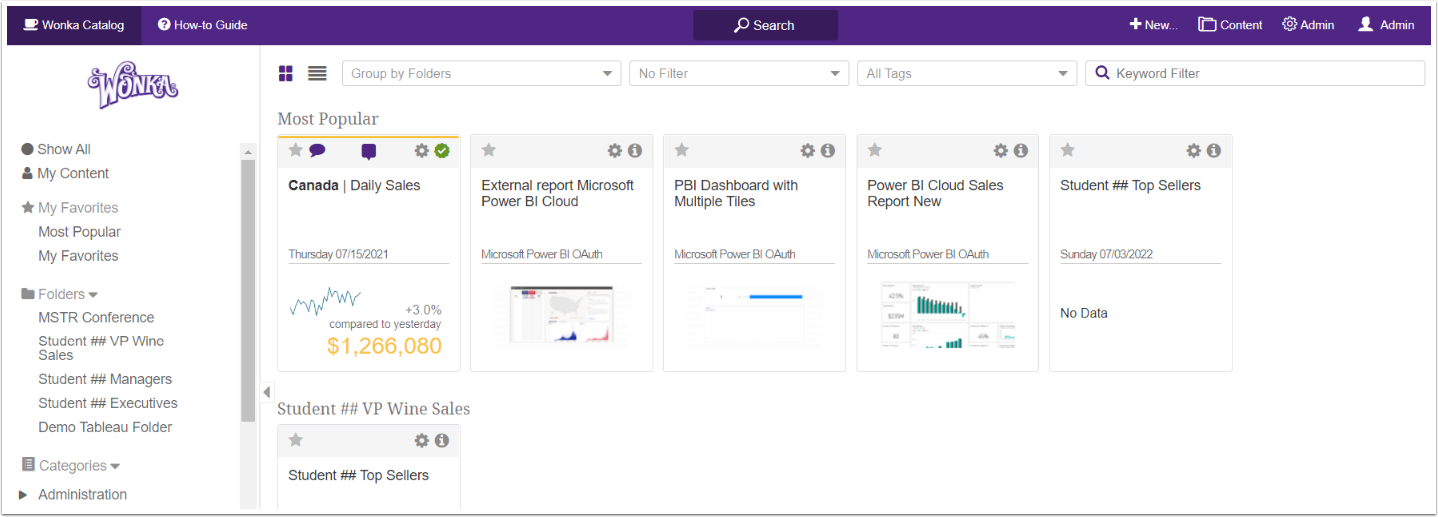Switch to grid tile view
This screenshot has width=1438, height=517.
[286, 73]
